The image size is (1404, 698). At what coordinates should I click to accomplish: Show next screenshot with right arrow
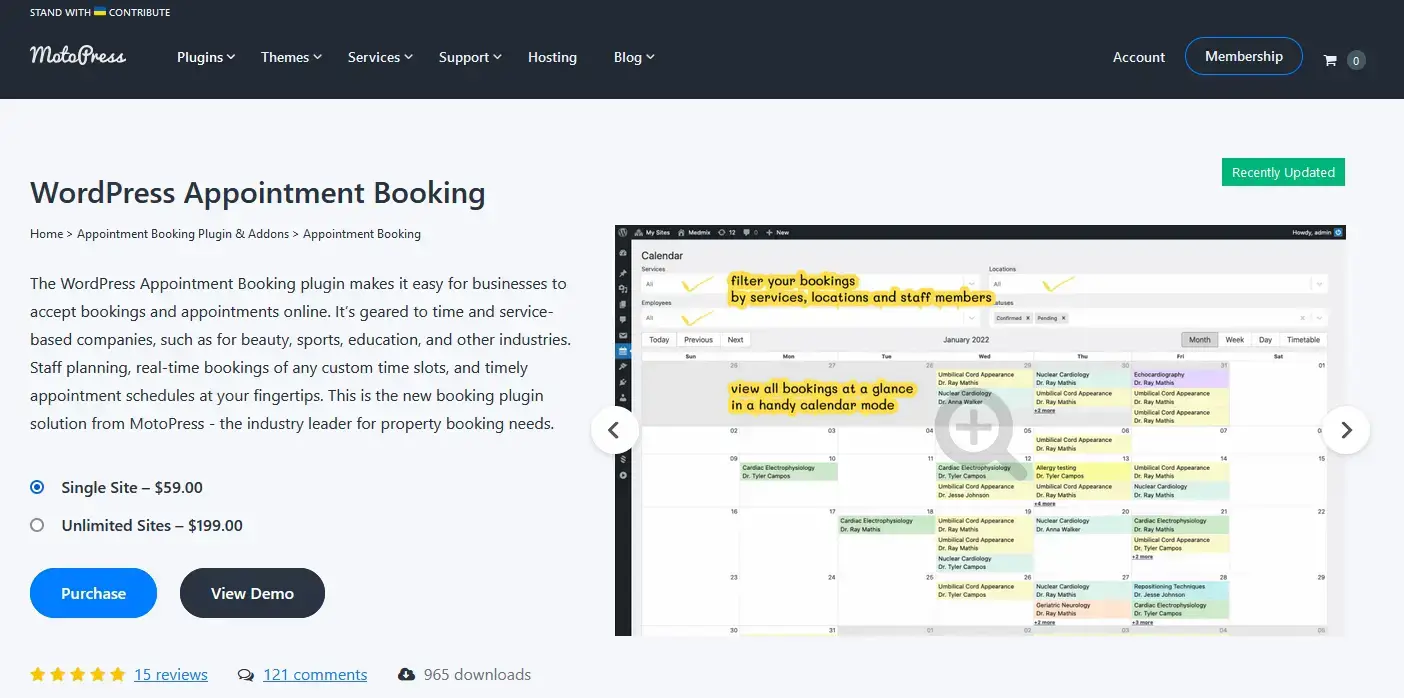[x=1346, y=430]
